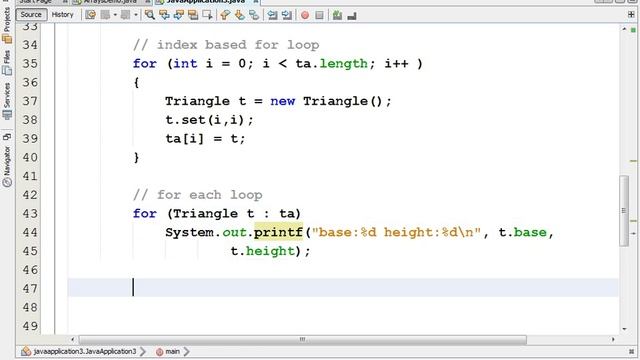Click line number 44 in gutter
640x360 pixels.
coord(30,233)
